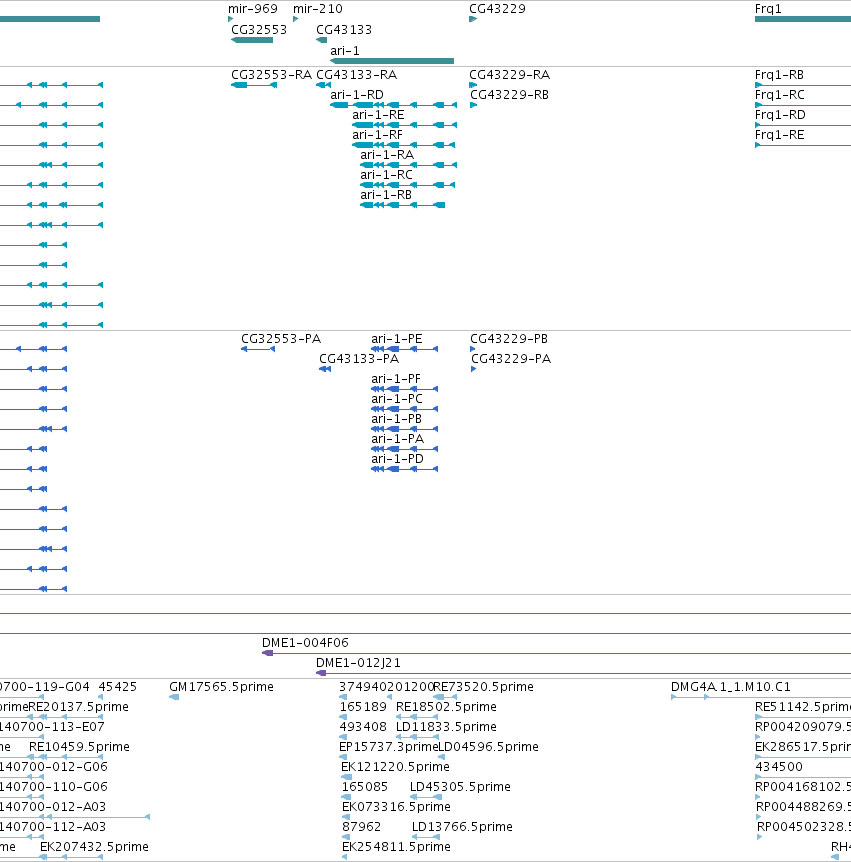Select the Frq1 gene label
851x862 pixels.
(768, 9)
